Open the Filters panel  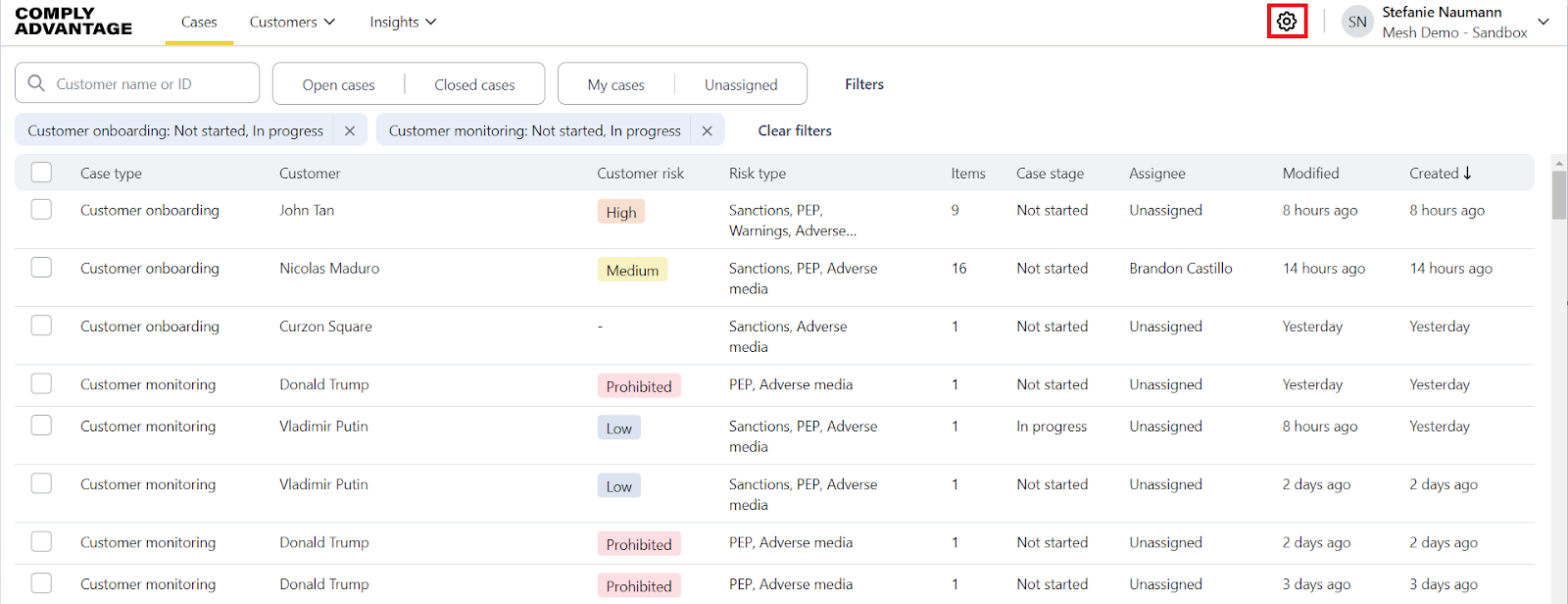coord(863,84)
